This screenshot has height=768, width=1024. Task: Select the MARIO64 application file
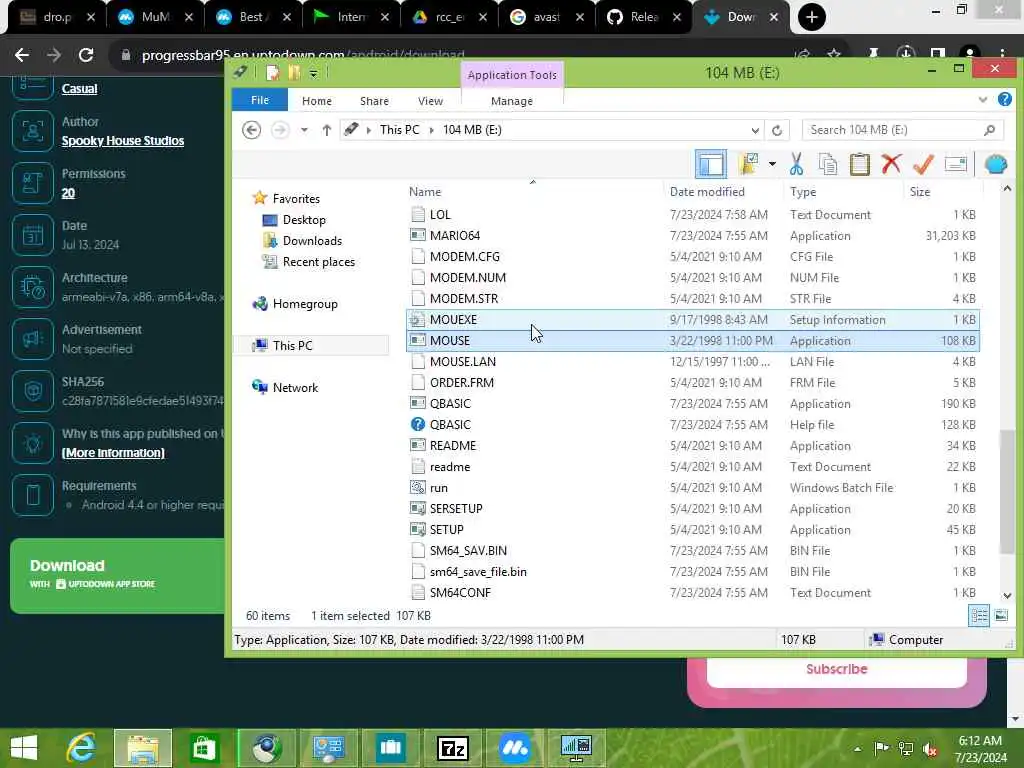[x=692, y=236]
